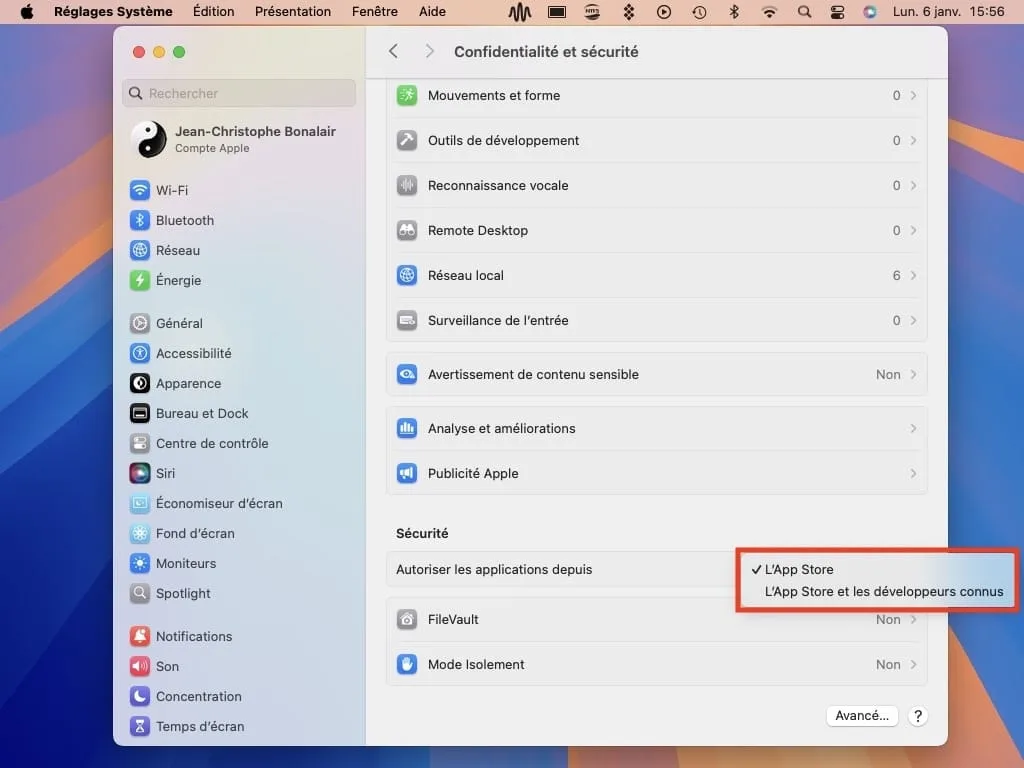Open the Édition menu

214,12
